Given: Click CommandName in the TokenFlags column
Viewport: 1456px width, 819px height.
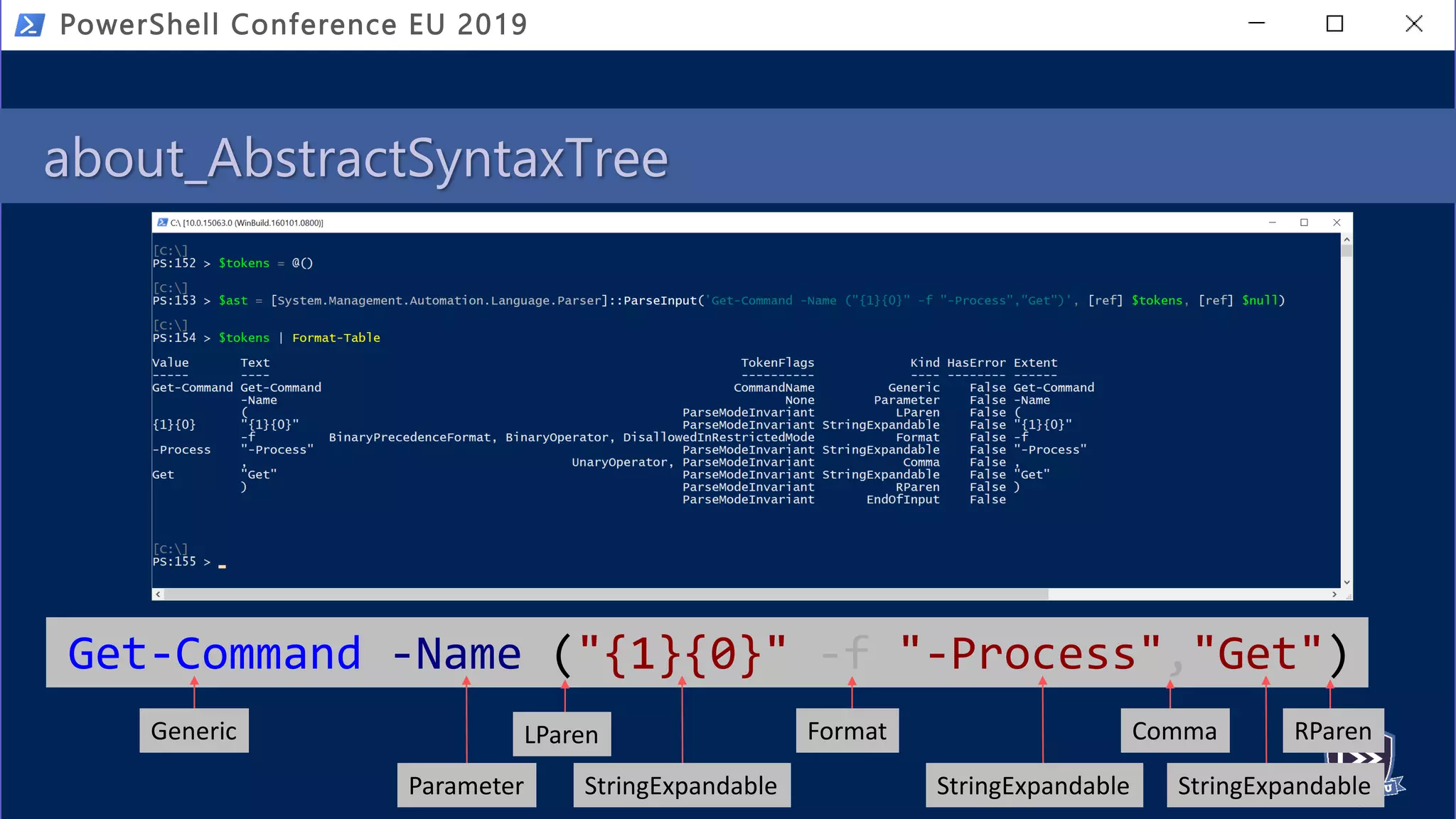Looking at the screenshot, I should pos(774,387).
